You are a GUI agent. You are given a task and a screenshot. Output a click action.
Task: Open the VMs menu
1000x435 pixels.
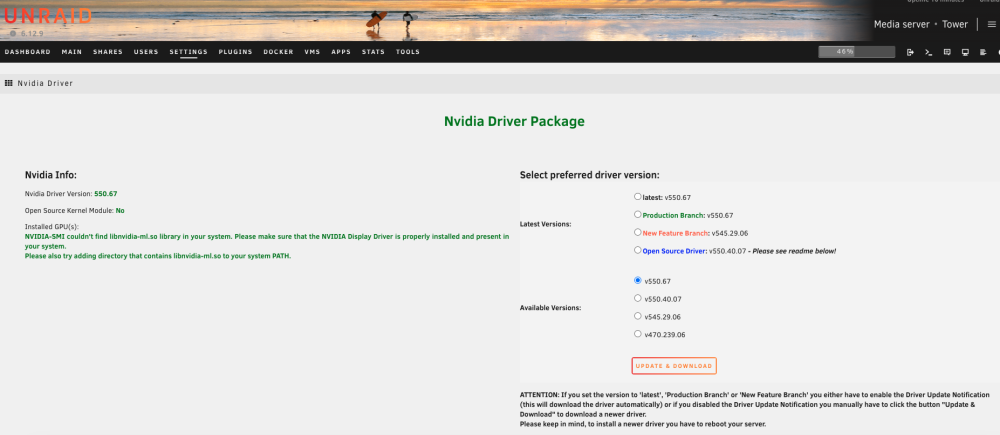(312, 52)
